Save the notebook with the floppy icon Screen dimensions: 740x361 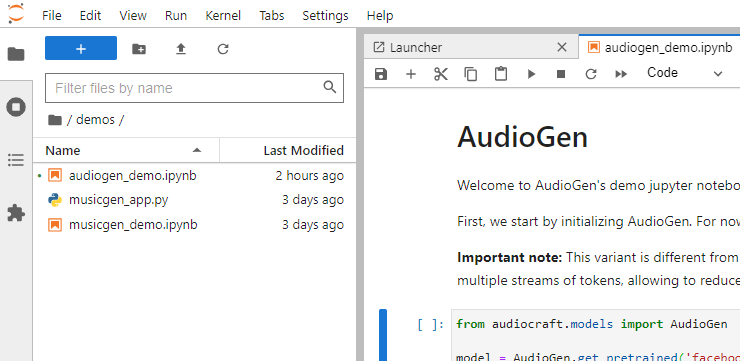[x=381, y=74]
